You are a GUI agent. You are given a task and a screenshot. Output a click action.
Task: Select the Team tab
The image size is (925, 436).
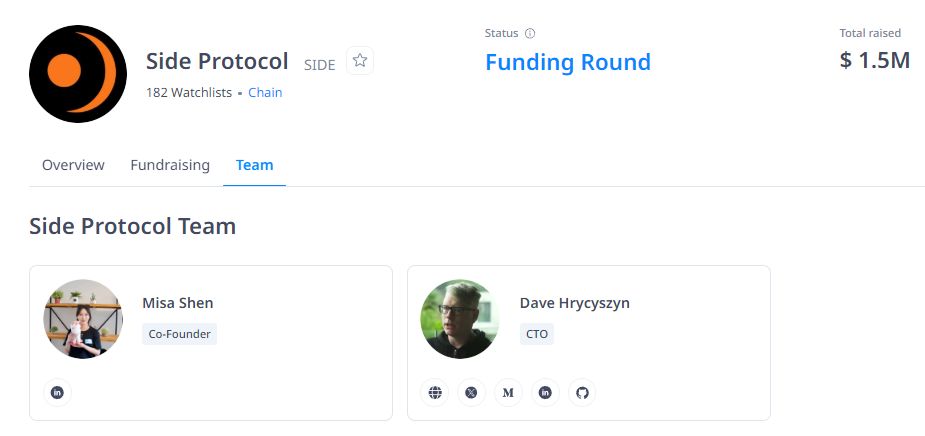[254, 165]
